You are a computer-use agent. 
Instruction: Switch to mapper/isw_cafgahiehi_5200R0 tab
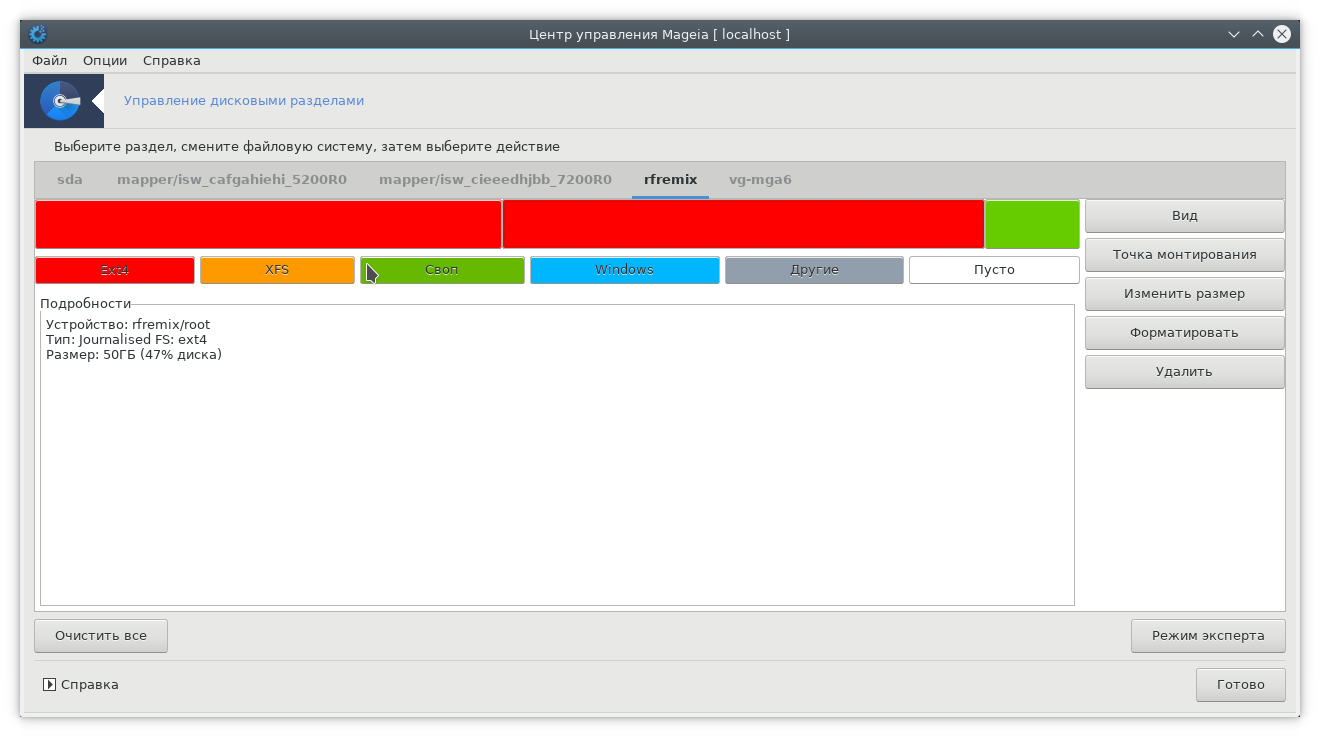point(232,180)
